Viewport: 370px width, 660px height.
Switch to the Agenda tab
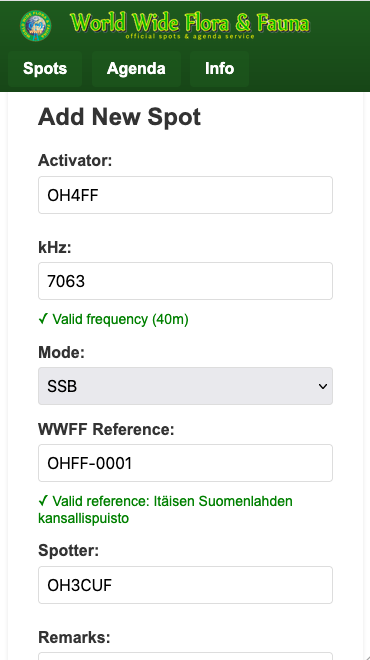coord(136,69)
